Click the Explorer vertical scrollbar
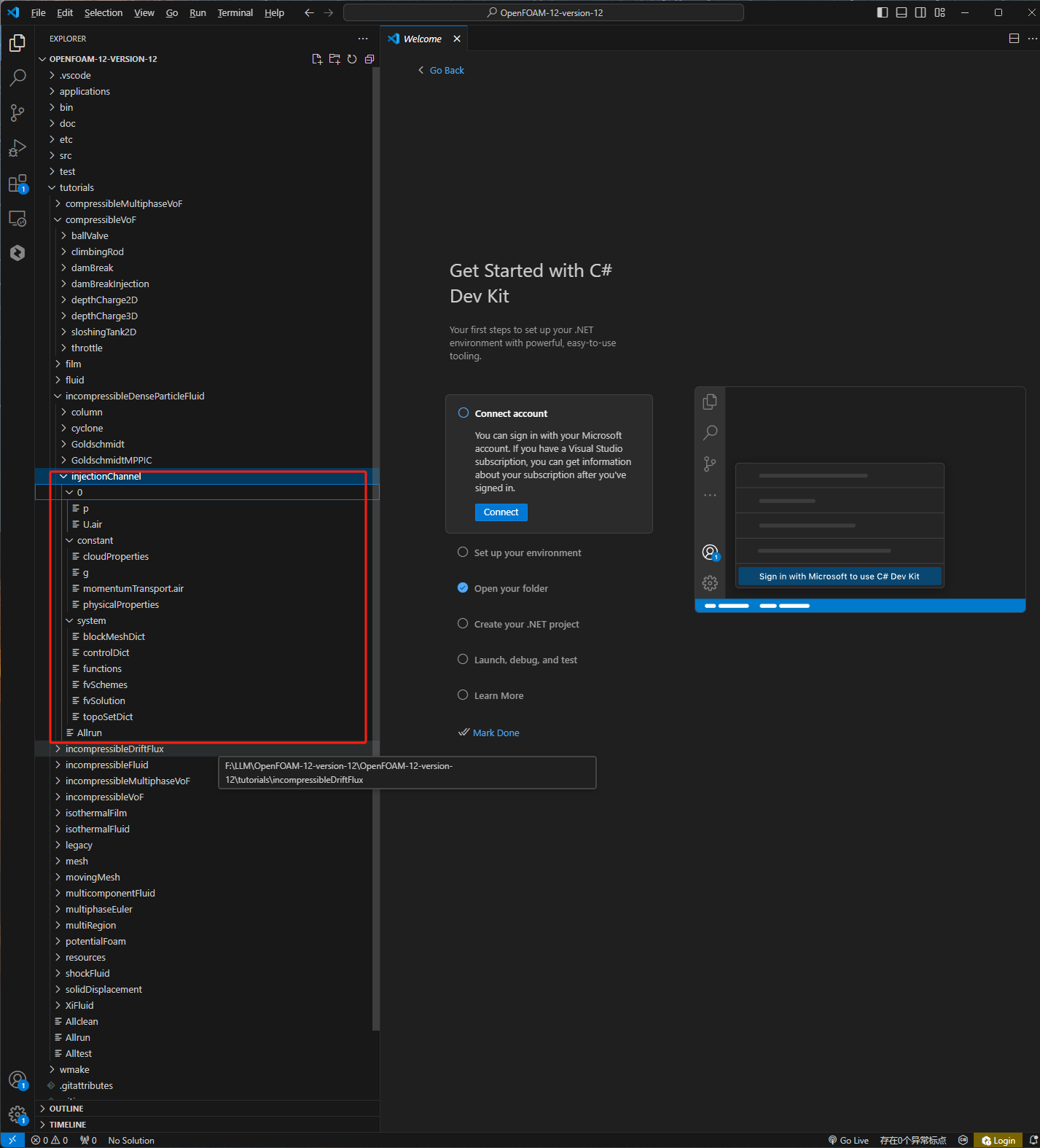Viewport: 1040px width, 1148px height. [x=376, y=549]
